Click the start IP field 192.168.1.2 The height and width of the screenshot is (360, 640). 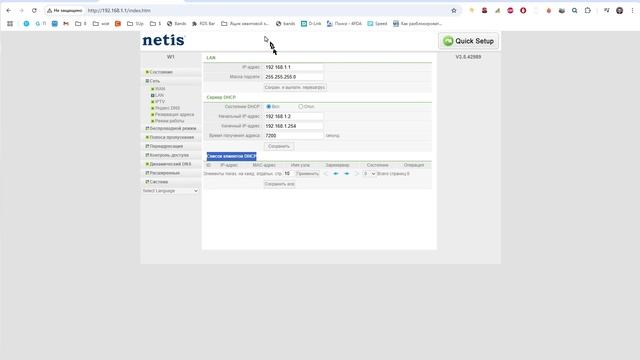(x=293, y=116)
